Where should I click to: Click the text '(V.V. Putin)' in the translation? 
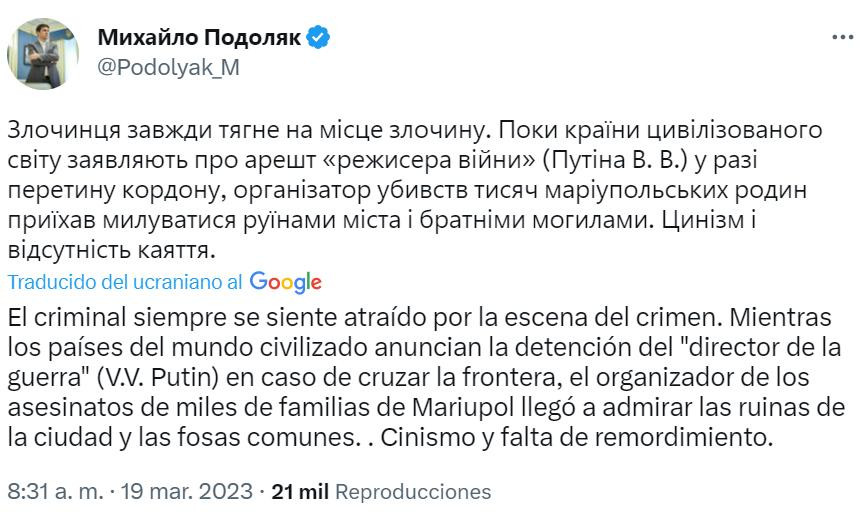(158, 378)
